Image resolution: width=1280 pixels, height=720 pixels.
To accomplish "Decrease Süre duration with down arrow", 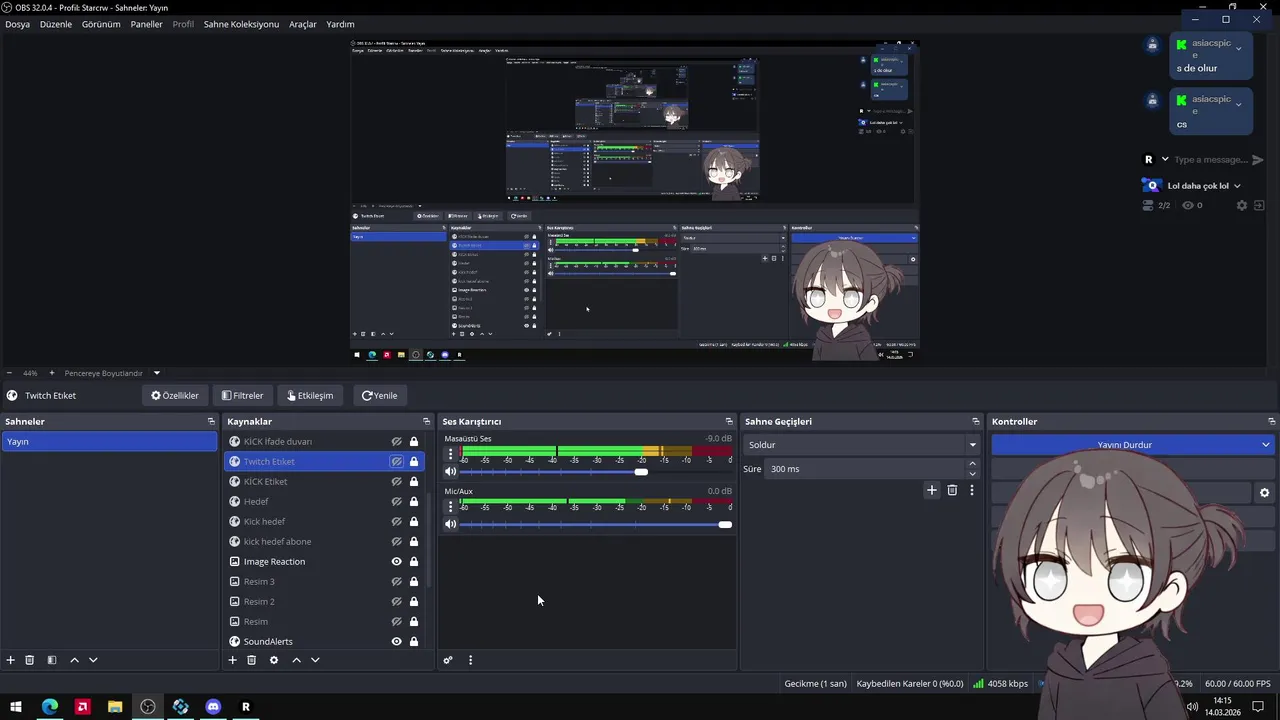I will [x=972, y=474].
